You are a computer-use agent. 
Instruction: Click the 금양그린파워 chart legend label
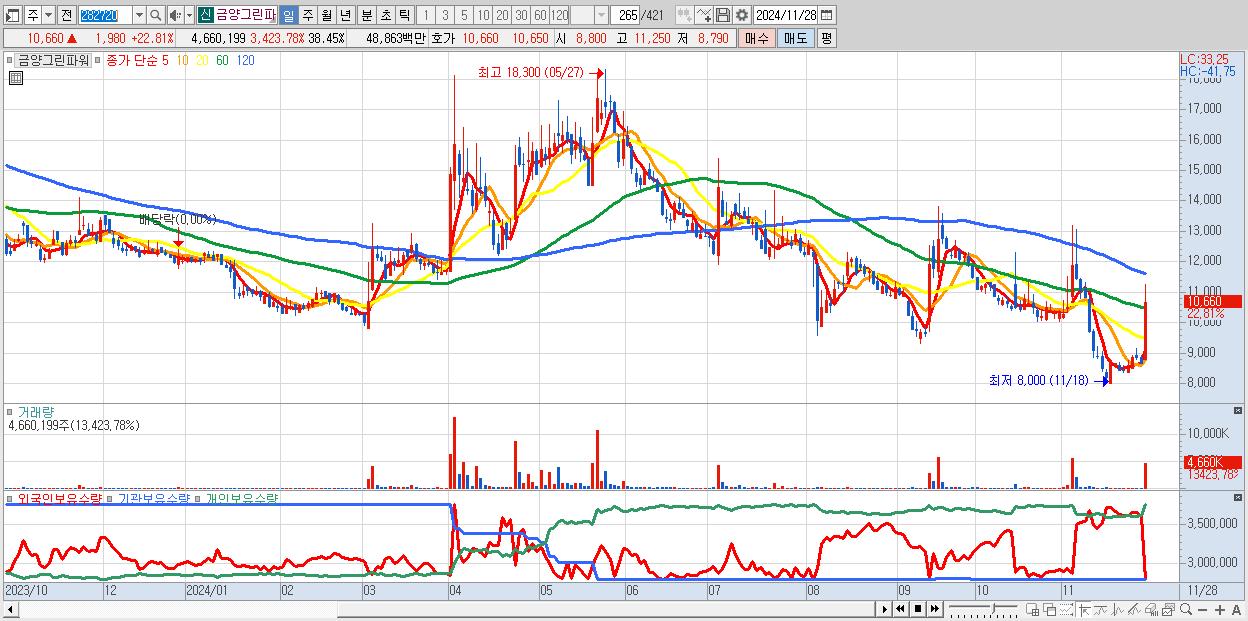tap(54, 60)
